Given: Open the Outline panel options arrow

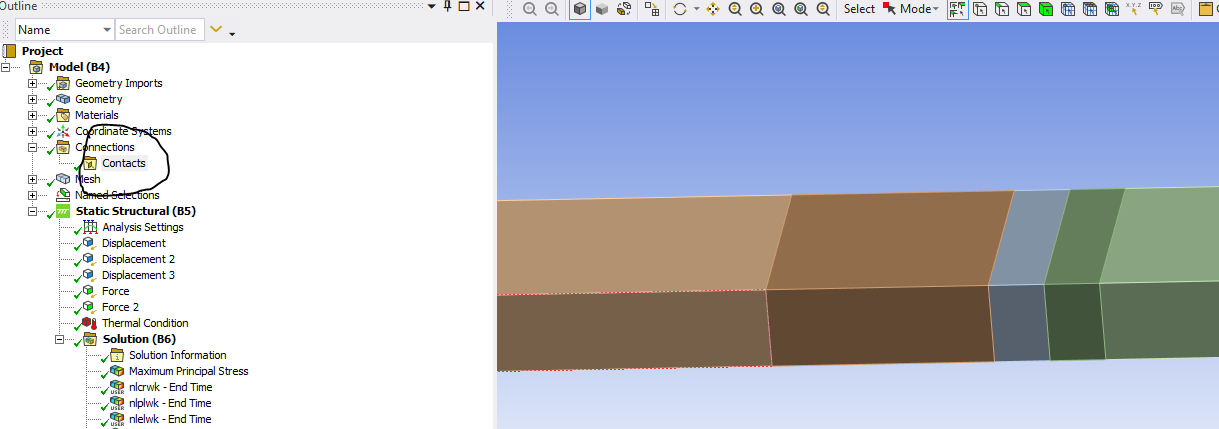Looking at the screenshot, I should (432, 6).
